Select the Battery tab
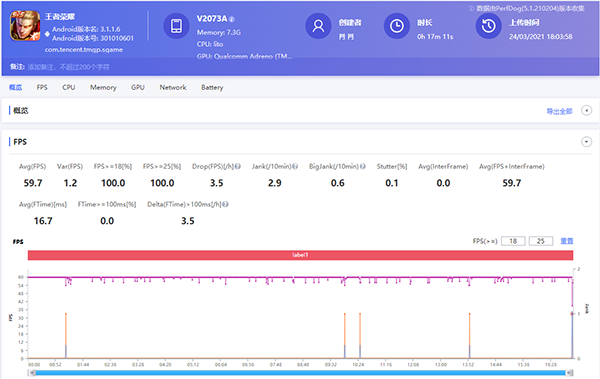The image size is (600, 379). click(x=212, y=87)
